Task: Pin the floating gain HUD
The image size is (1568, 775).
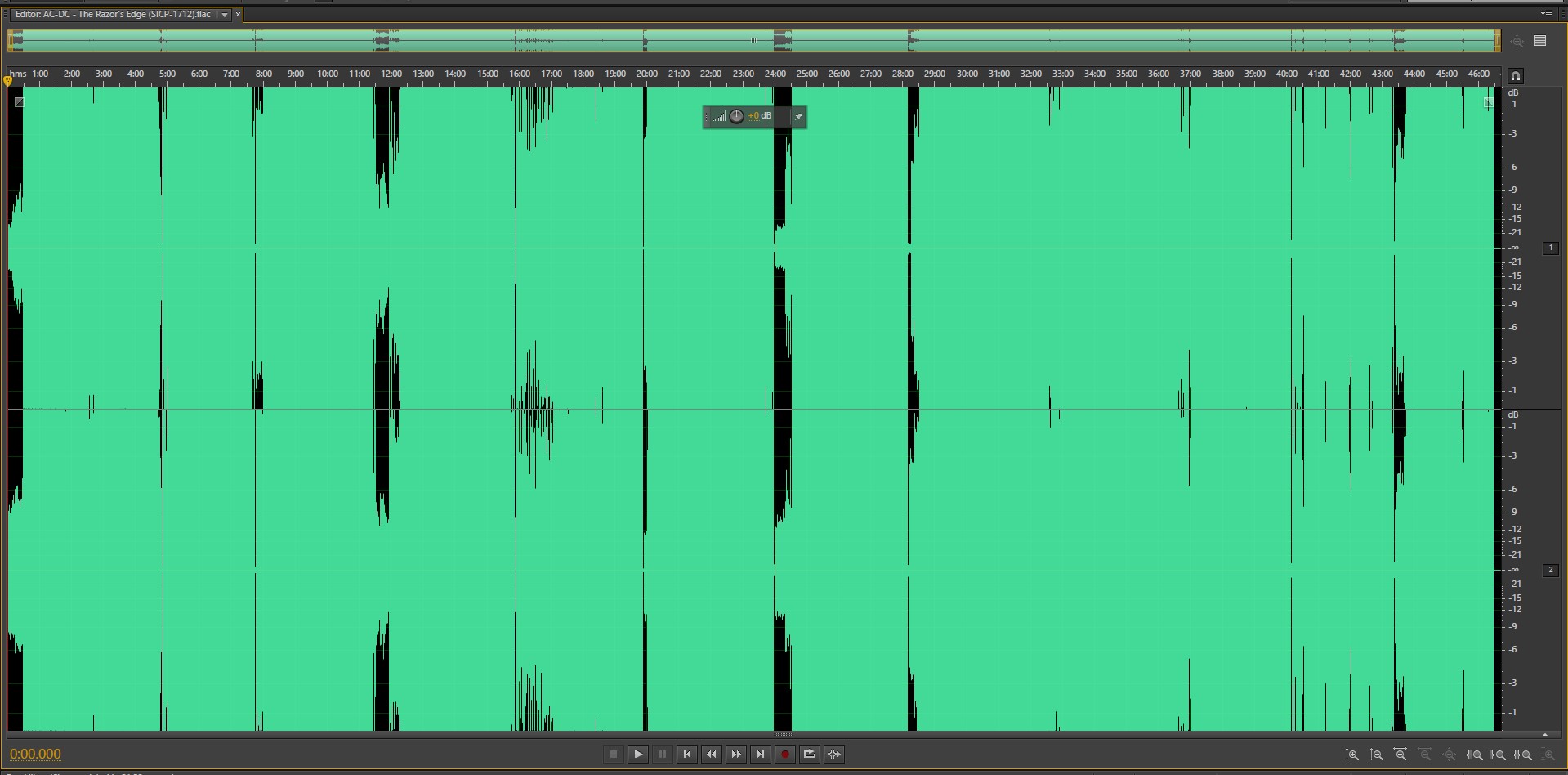Action: pos(798,117)
